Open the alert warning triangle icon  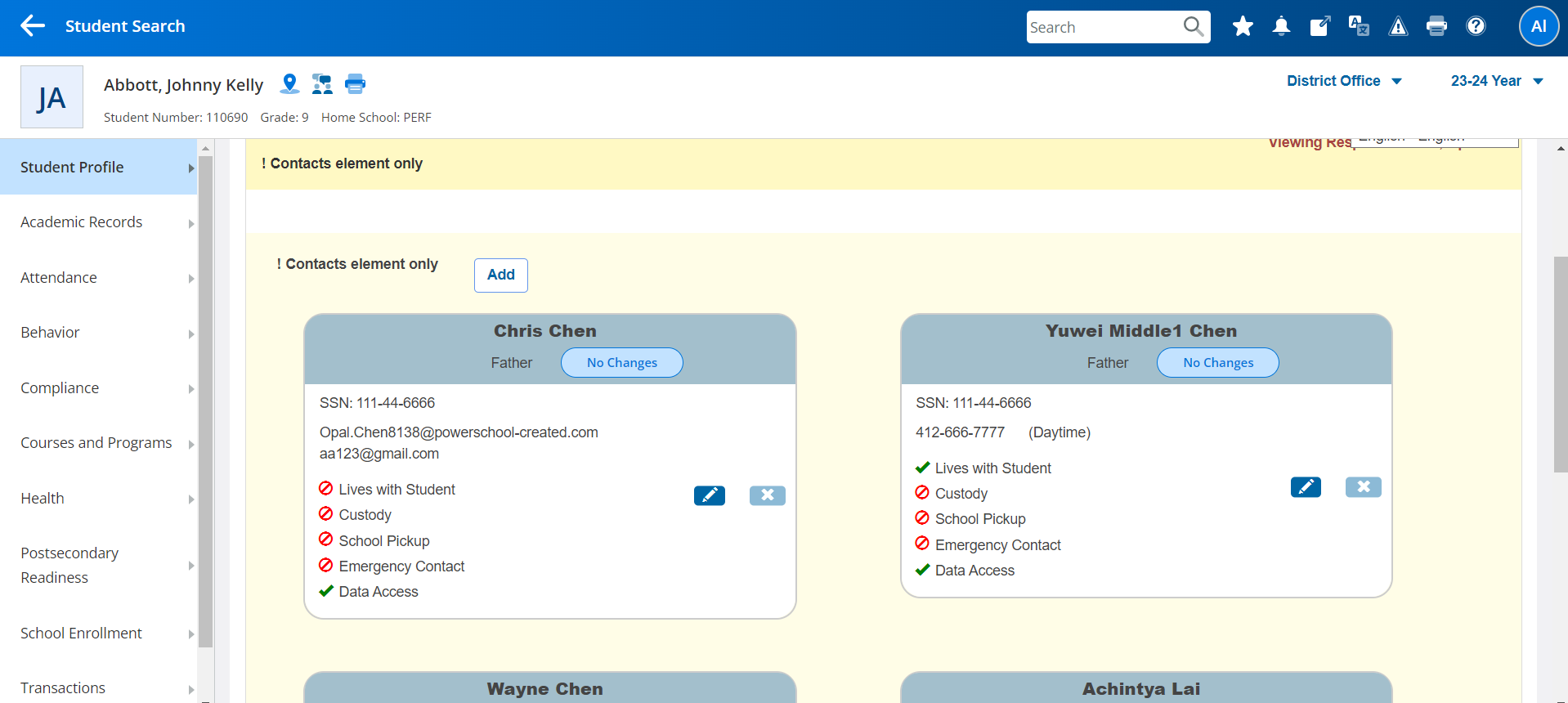coord(1398,27)
